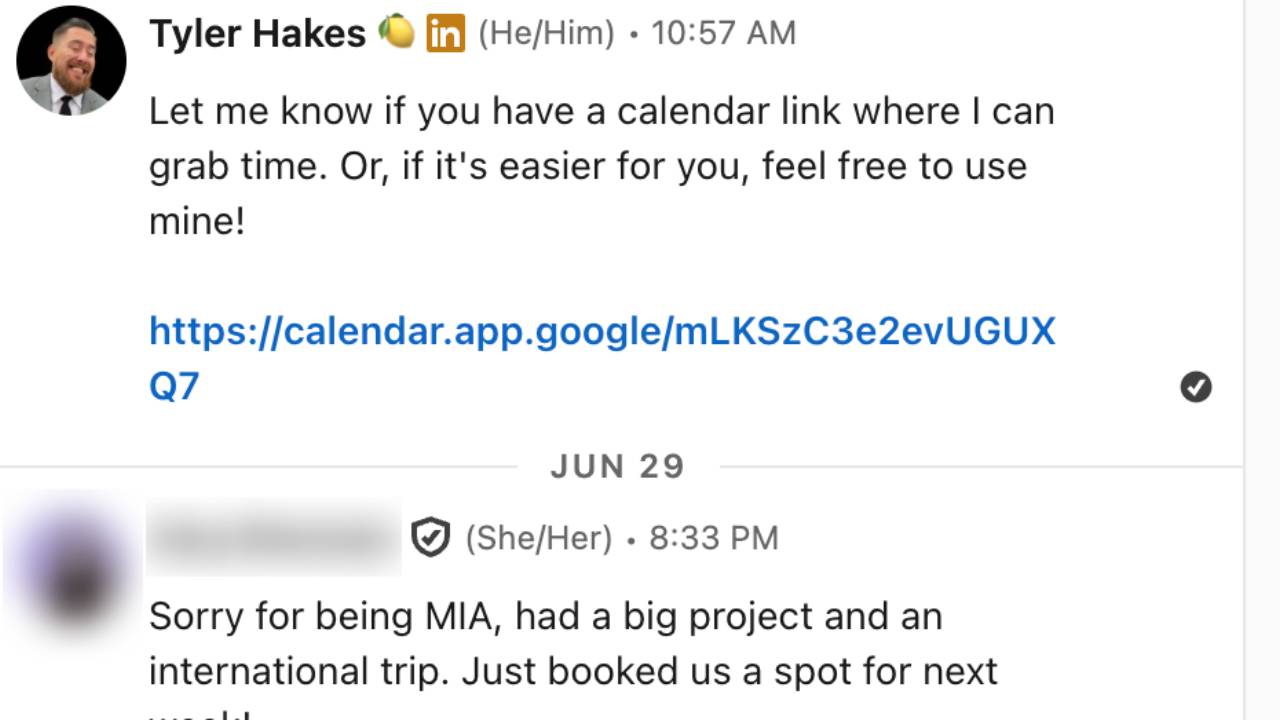Click the verification shield badge icon
The width and height of the screenshot is (1280, 720).
430,539
